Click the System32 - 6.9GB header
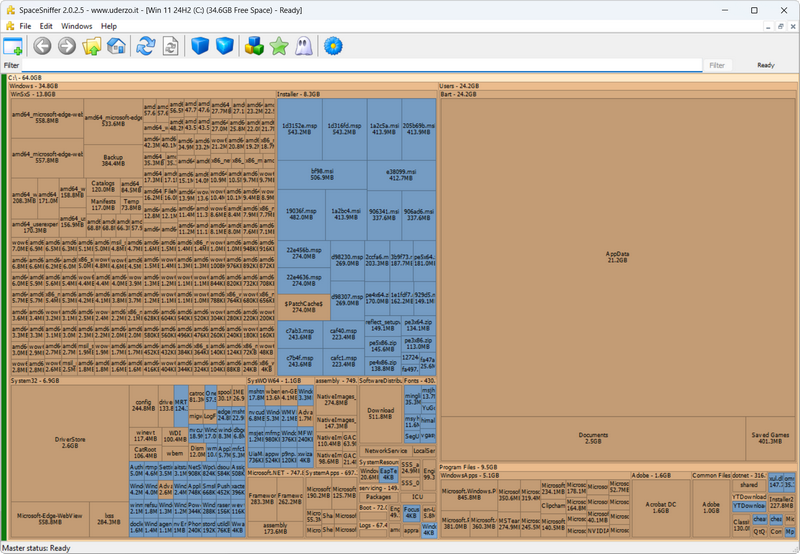This screenshot has width=800, height=554. pyautogui.click(x=128, y=381)
